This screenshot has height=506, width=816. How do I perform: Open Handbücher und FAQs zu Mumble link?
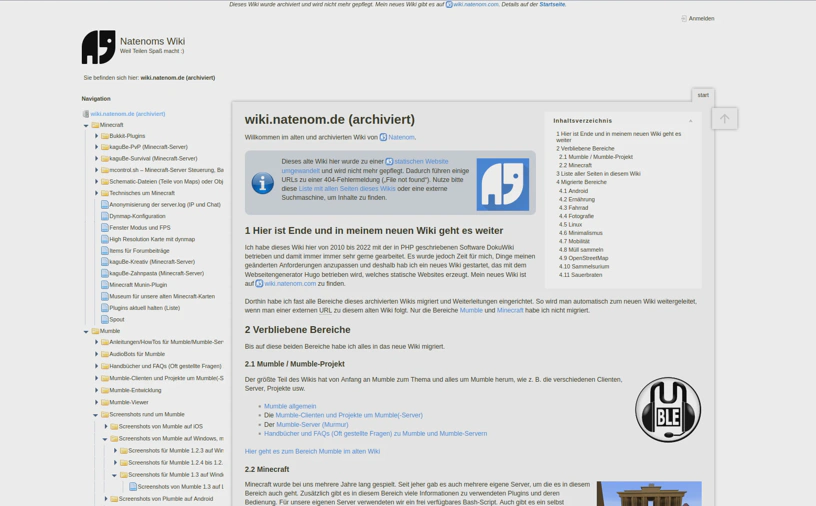click(x=375, y=433)
